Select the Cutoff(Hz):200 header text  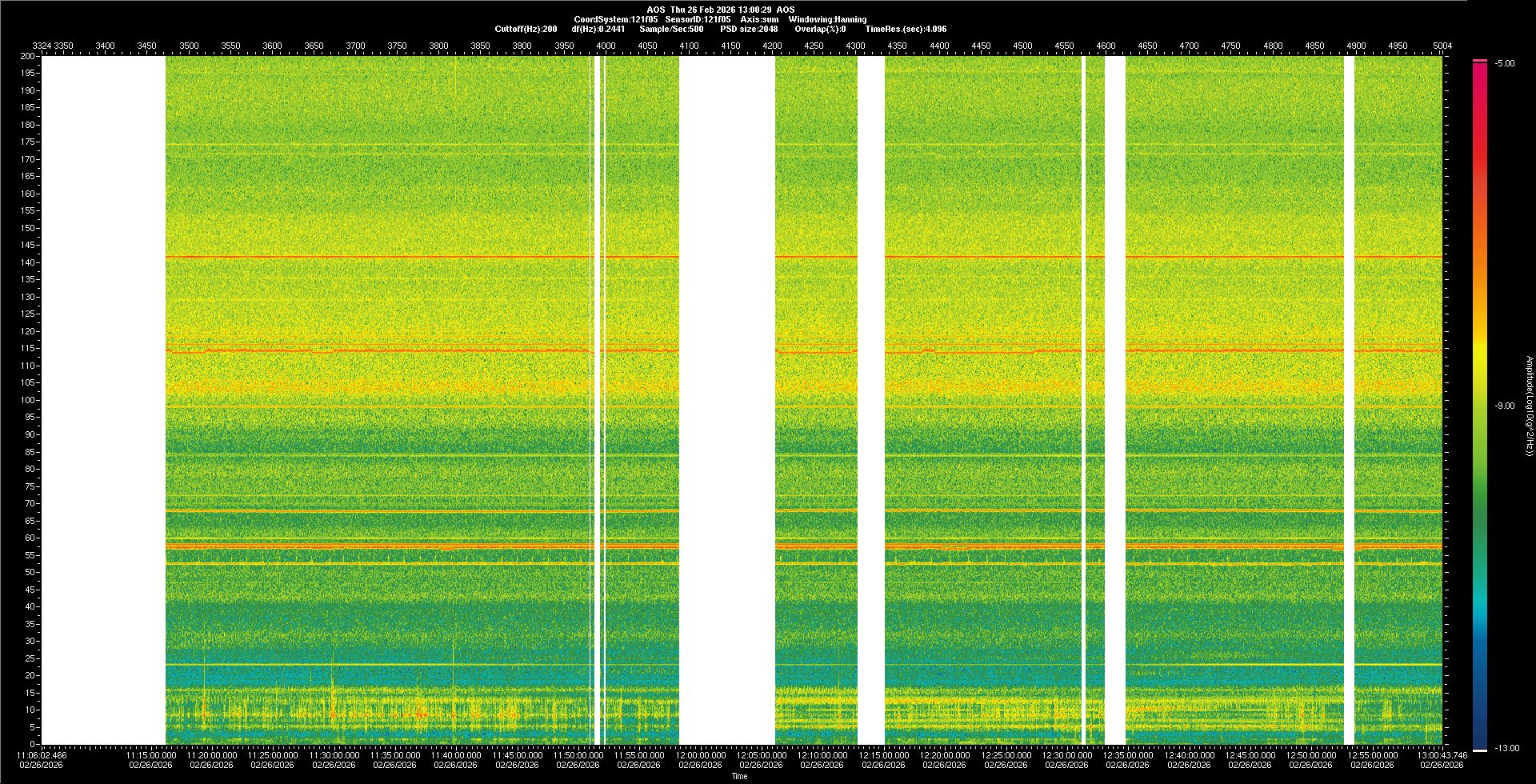[526, 29]
